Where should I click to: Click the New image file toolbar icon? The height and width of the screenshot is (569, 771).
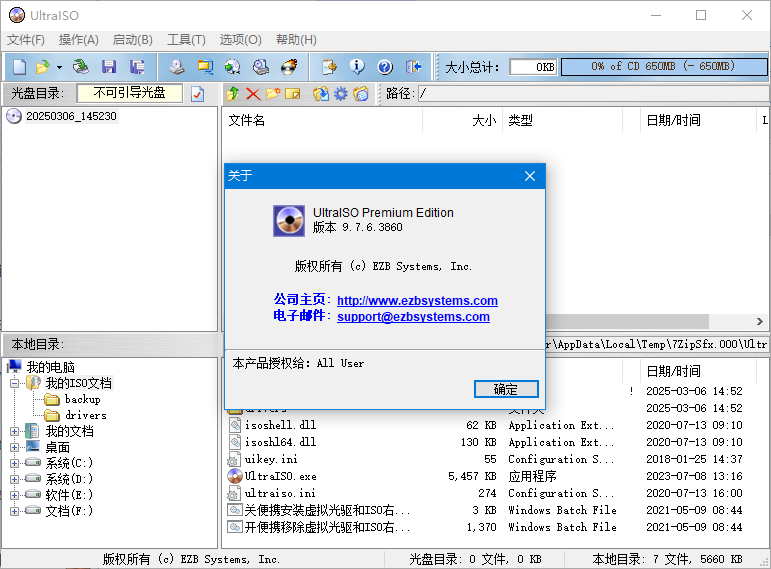[20, 66]
